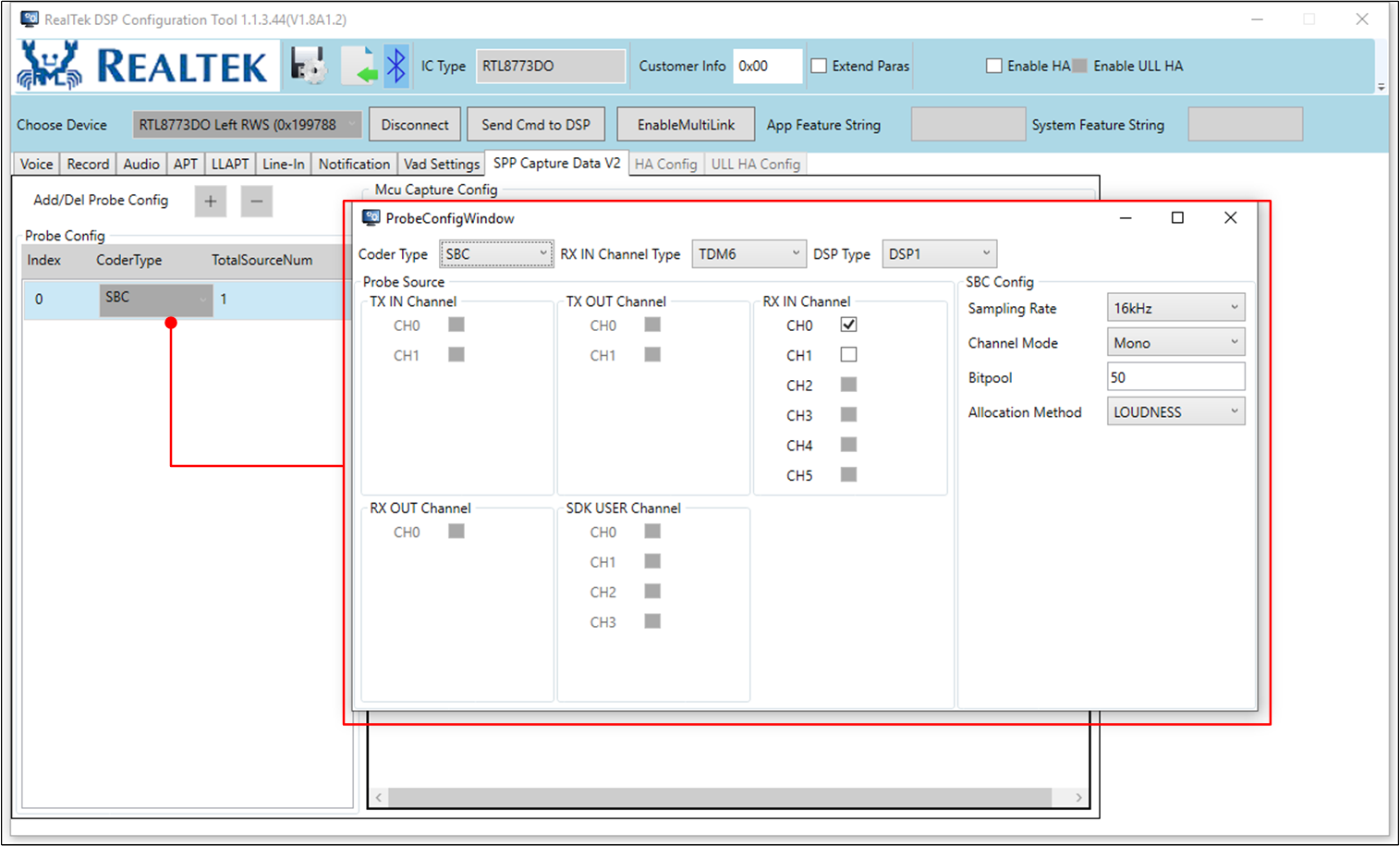Toggle SDK USER Channel CH3 checkbox
Viewport: 1400px width, 846px height.
point(652,621)
